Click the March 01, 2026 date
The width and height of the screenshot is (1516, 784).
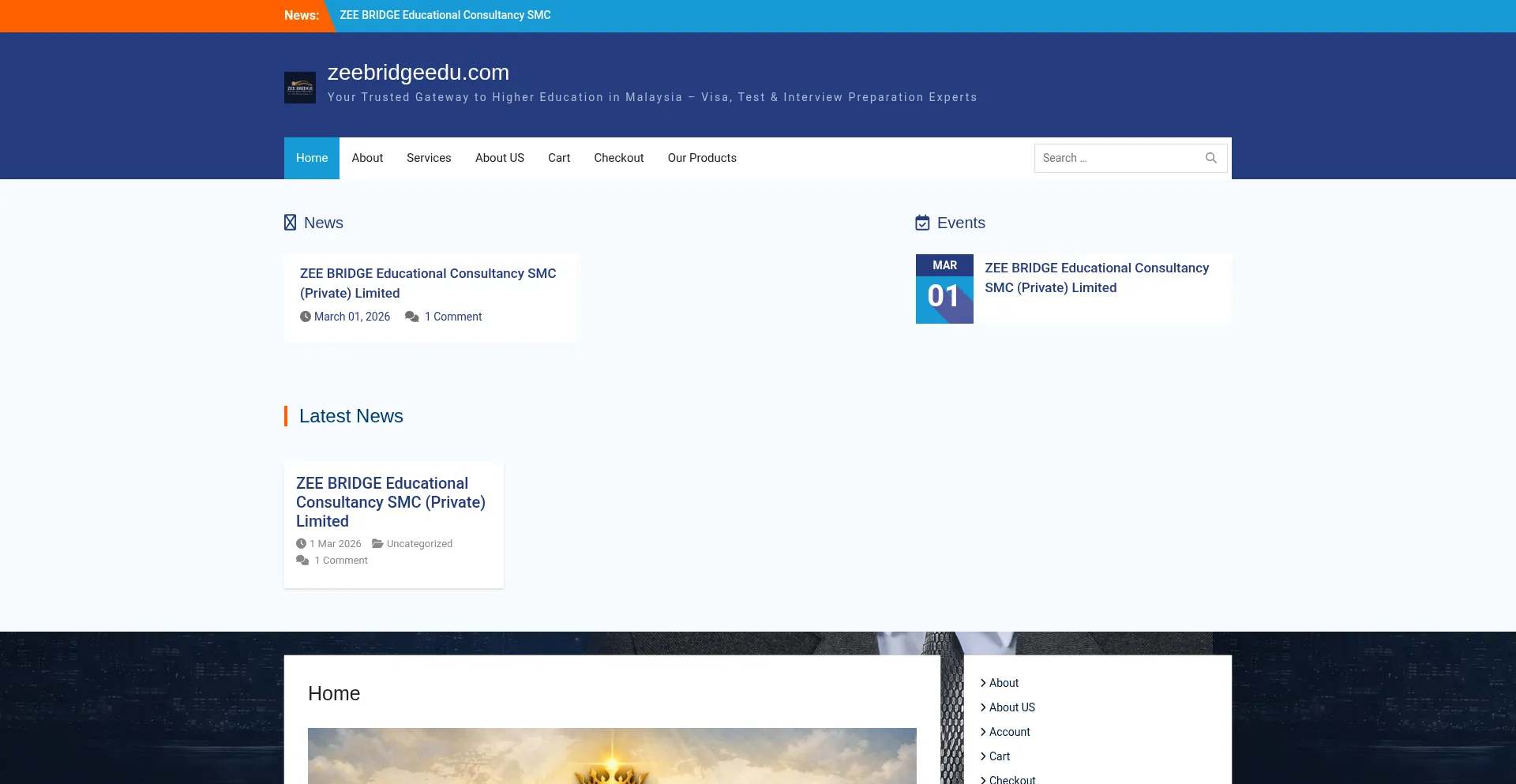pos(352,317)
